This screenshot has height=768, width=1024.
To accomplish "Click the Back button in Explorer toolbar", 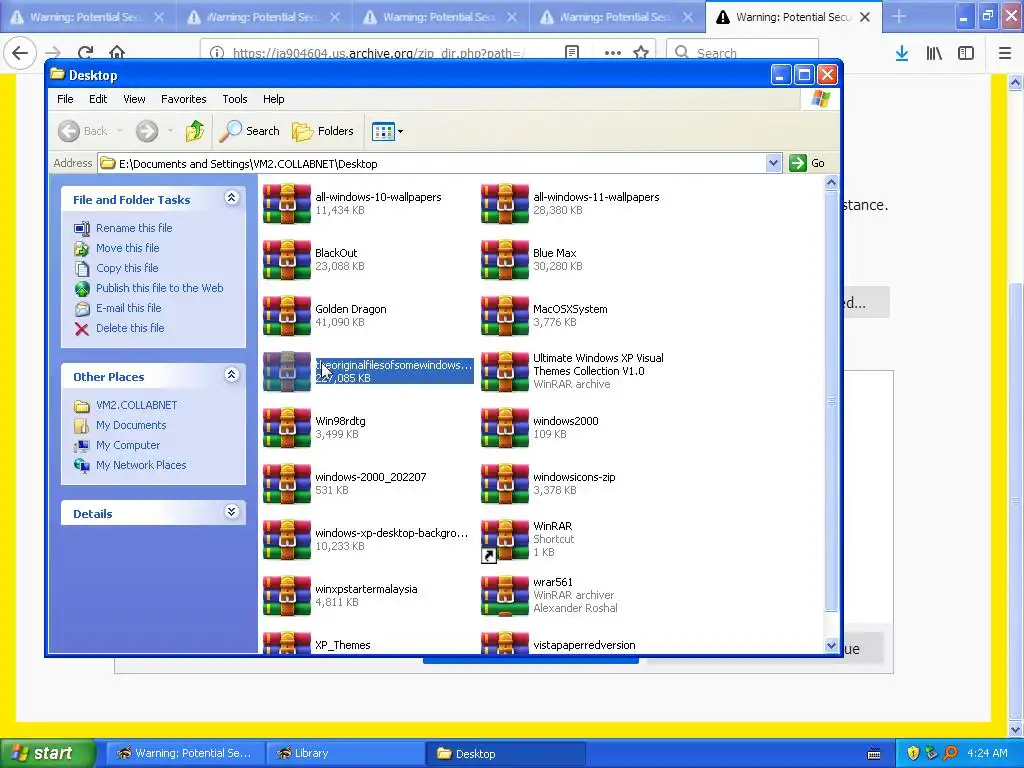I will 83,131.
